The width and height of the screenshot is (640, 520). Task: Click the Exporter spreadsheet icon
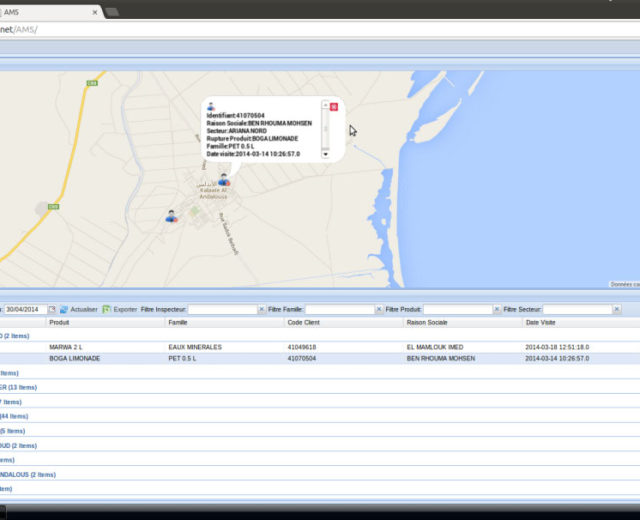click(x=106, y=310)
